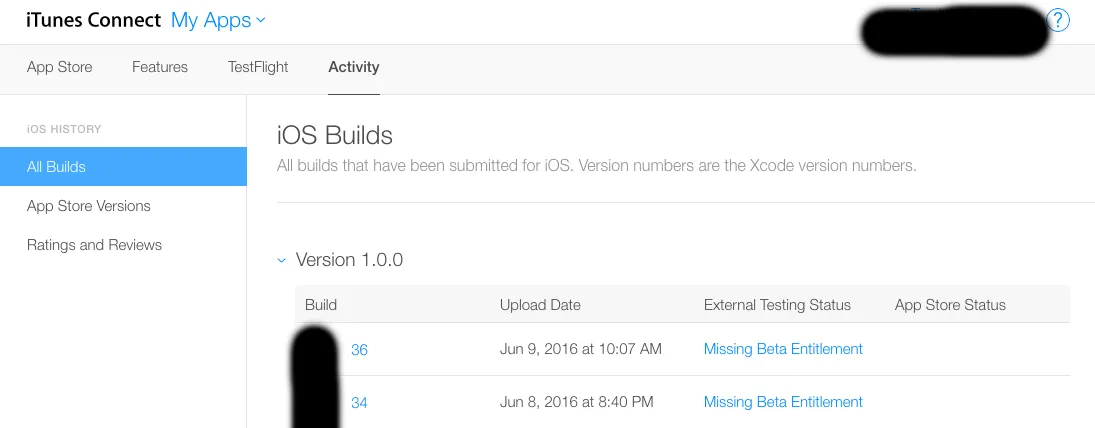Screen dimensions: 1095x428
Task: Open build 36 link
Action: (x=359, y=350)
